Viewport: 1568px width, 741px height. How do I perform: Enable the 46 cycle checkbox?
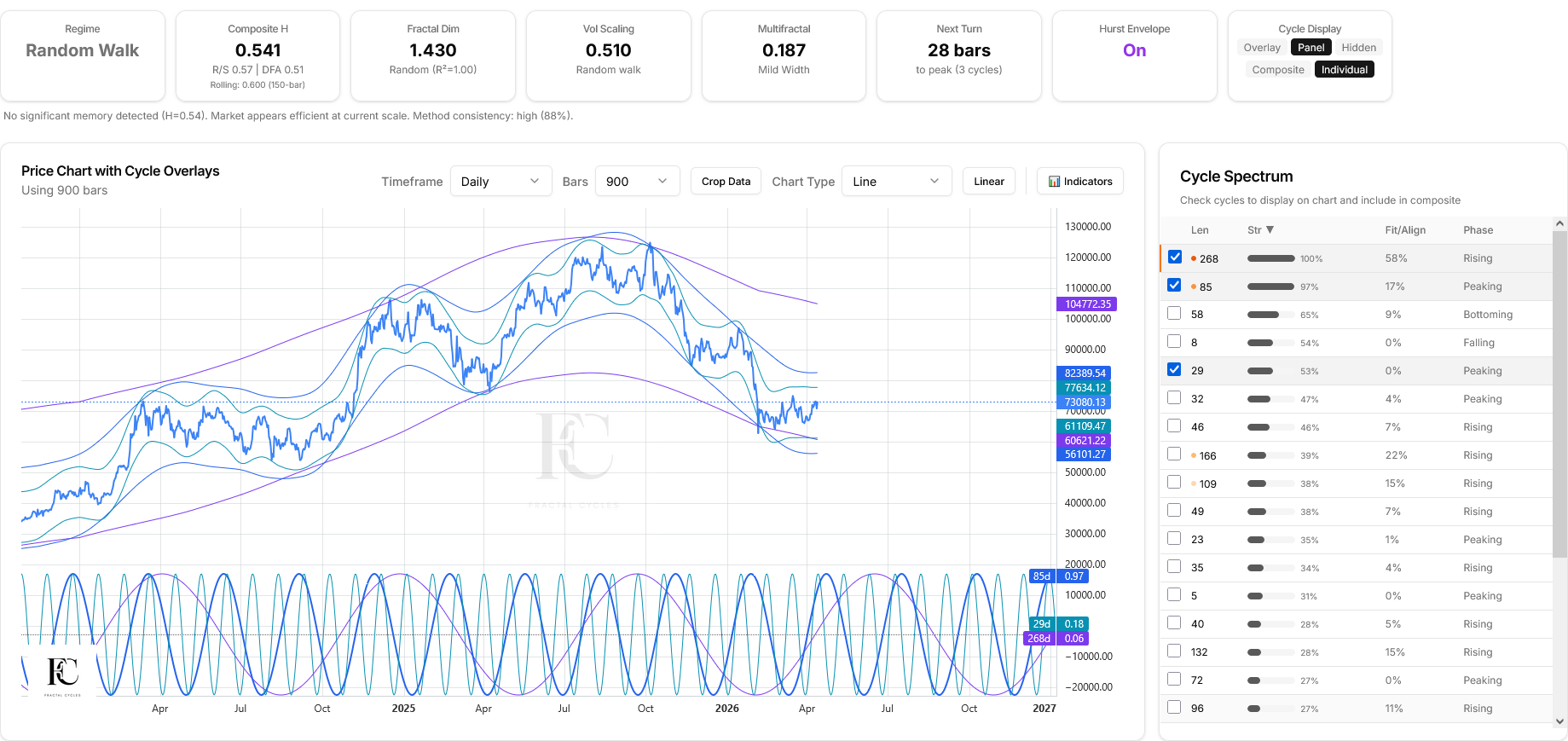click(1175, 426)
